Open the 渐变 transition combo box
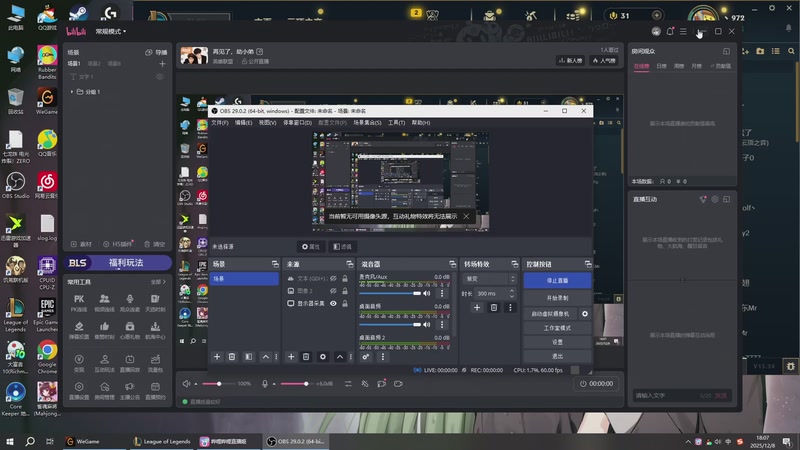800x450 pixels. (x=489, y=279)
